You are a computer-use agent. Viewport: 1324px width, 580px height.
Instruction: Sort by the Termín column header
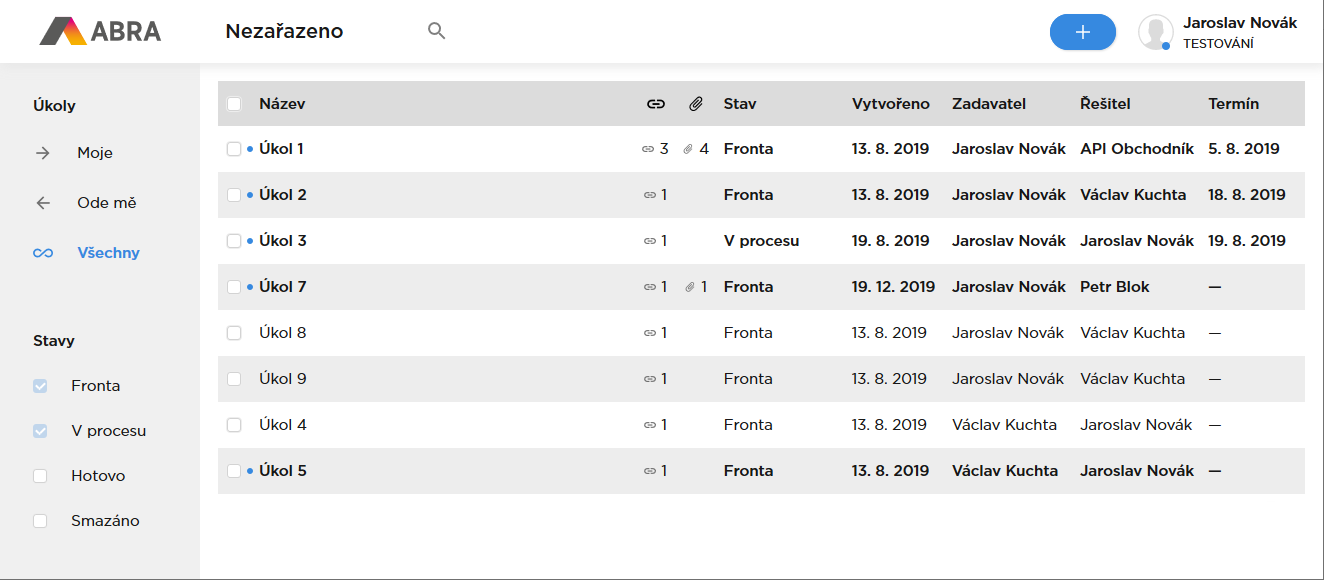pyautogui.click(x=1233, y=104)
